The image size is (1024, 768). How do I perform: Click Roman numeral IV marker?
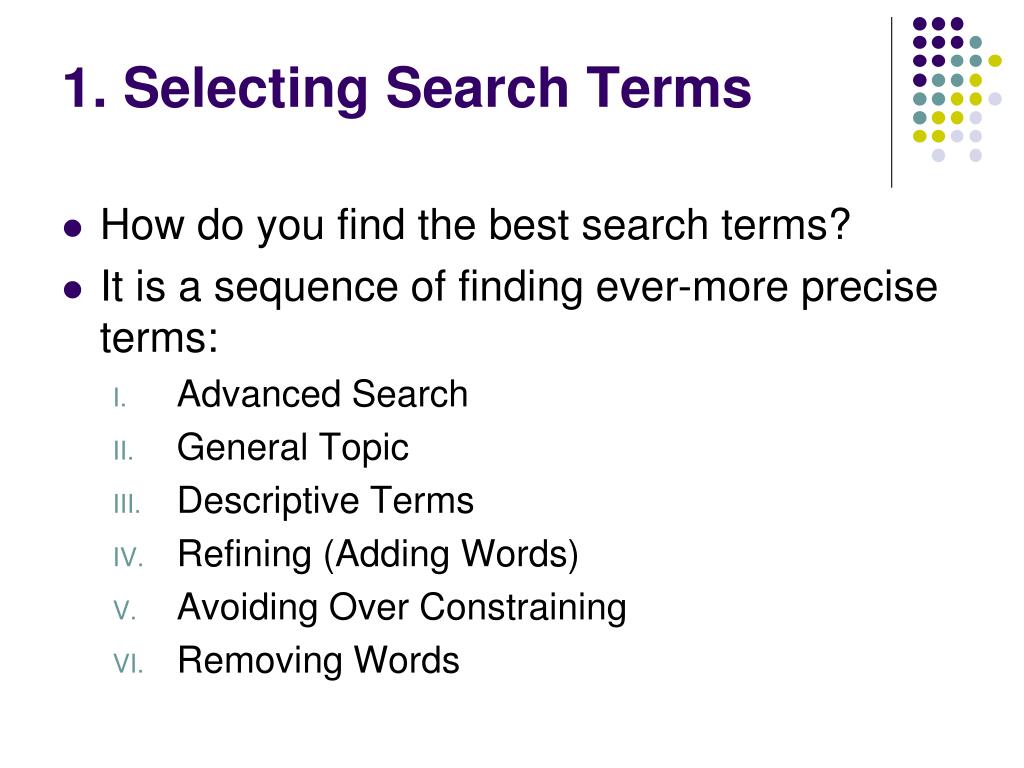pyautogui.click(x=128, y=558)
